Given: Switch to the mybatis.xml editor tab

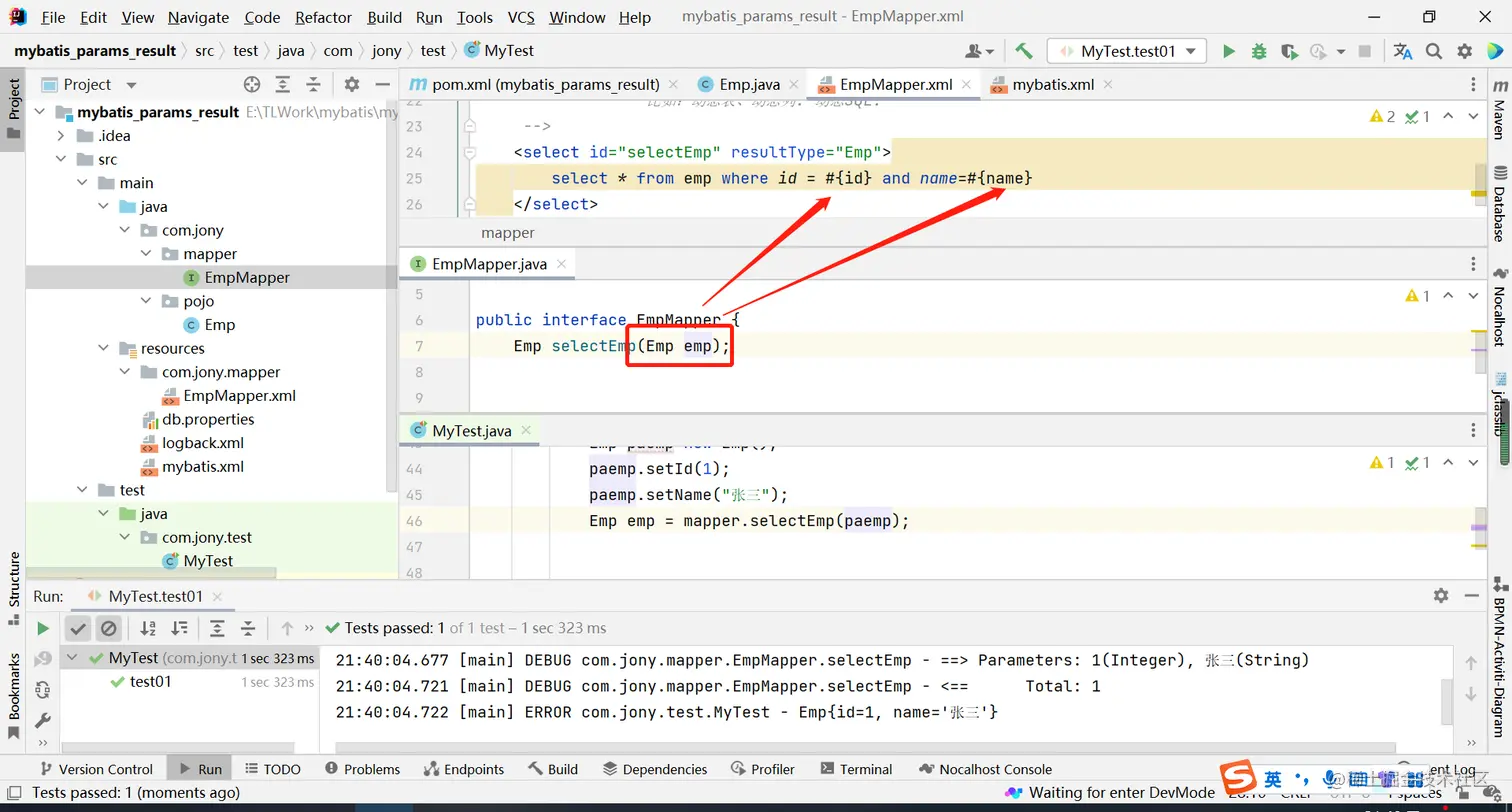Looking at the screenshot, I should coord(1053,85).
